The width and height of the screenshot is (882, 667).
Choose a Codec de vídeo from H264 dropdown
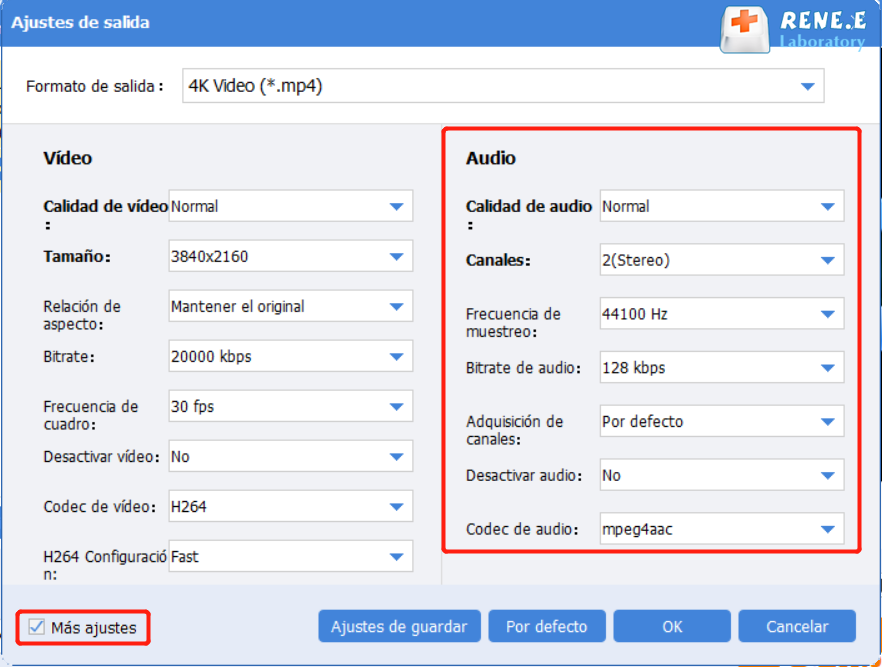point(290,507)
